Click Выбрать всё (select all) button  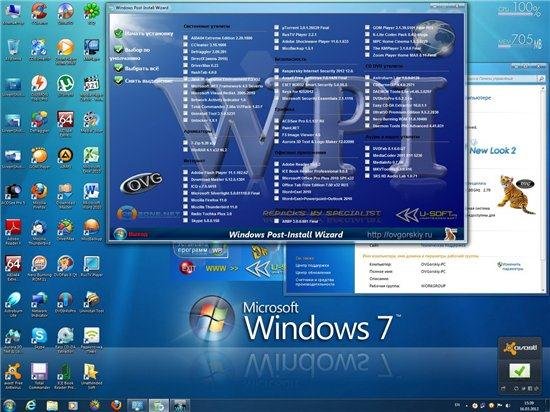(x=137, y=68)
